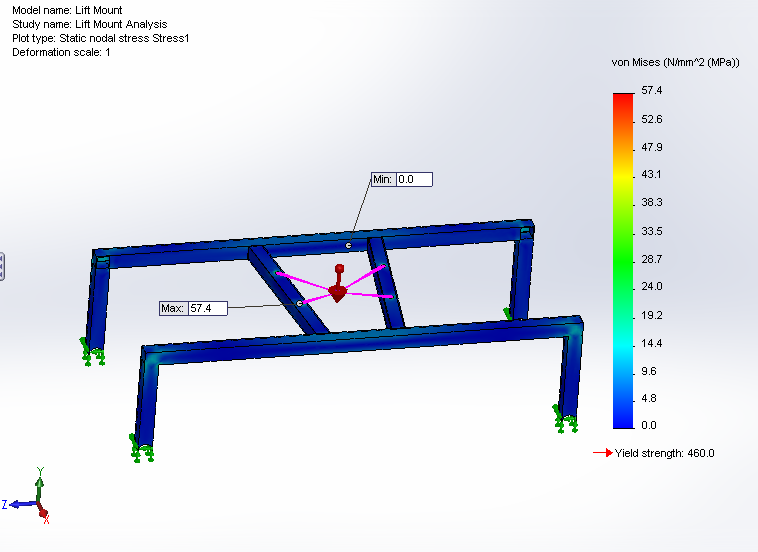Select the fixture symbol on rear-right leg
The image size is (758, 552).
pyautogui.click(x=507, y=314)
